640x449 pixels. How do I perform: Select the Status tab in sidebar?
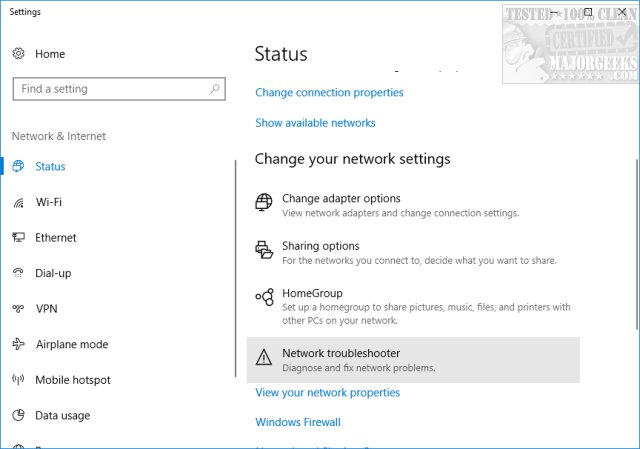50,166
